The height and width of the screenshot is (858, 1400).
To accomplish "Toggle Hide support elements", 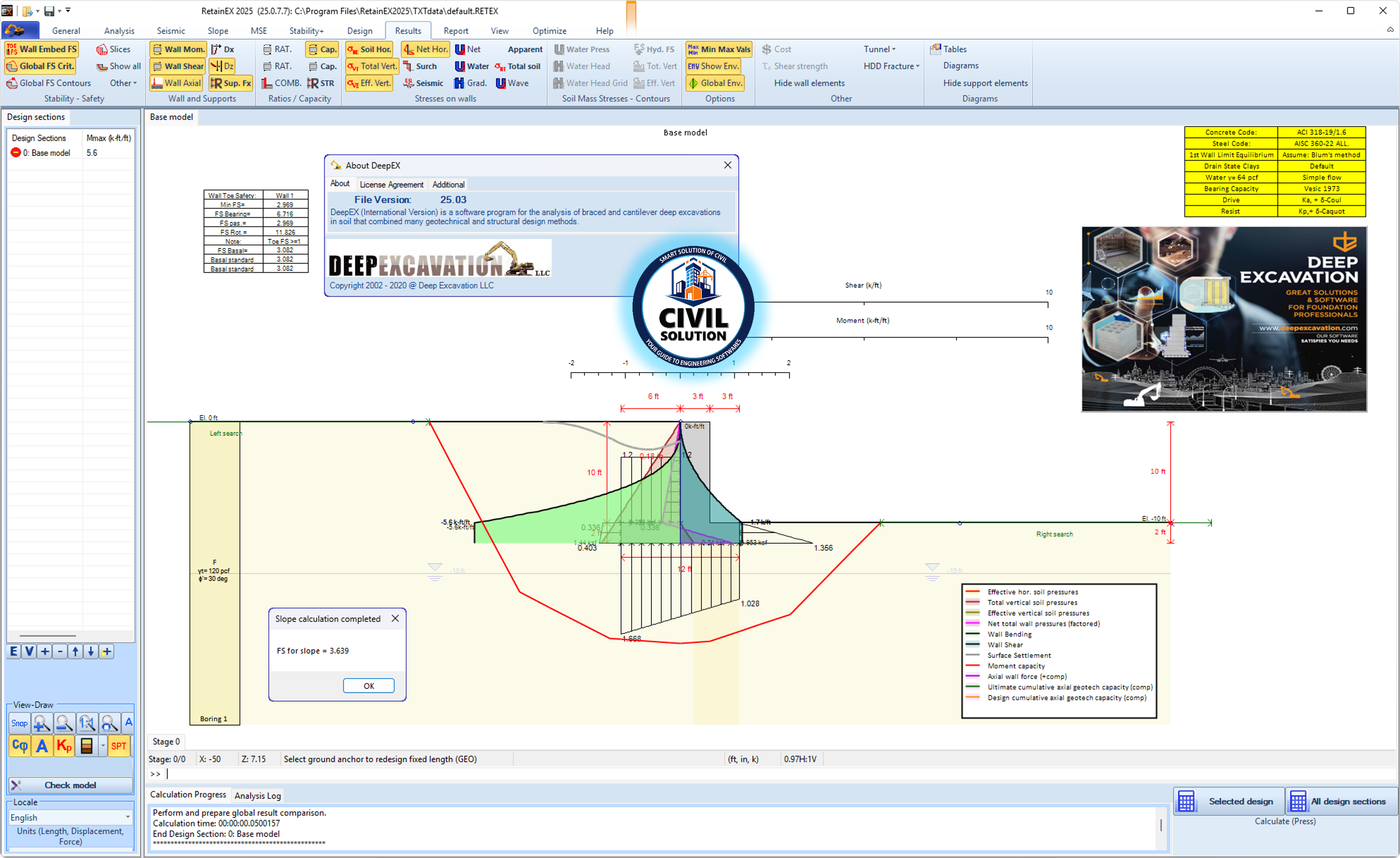I will (985, 82).
